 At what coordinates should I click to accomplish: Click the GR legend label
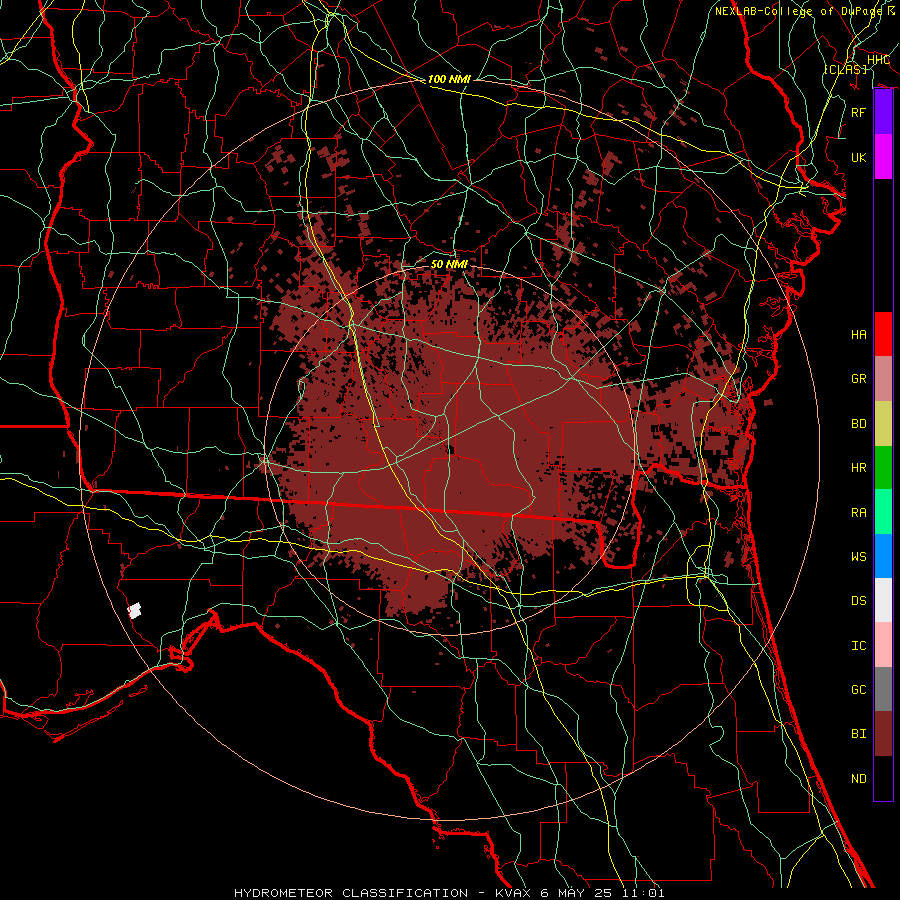tap(859, 379)
